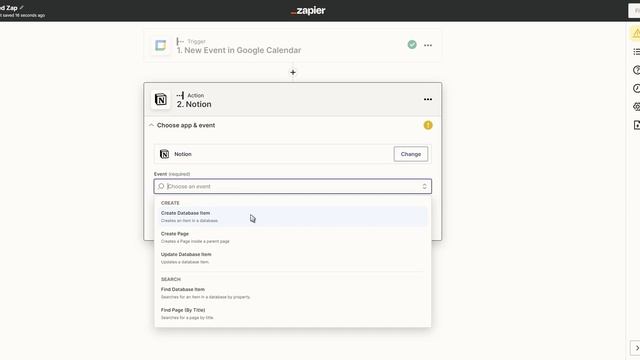This screenshot has width=640, height=360.
Task: Click the SEARCH section heading
Action: coord(171,279)
